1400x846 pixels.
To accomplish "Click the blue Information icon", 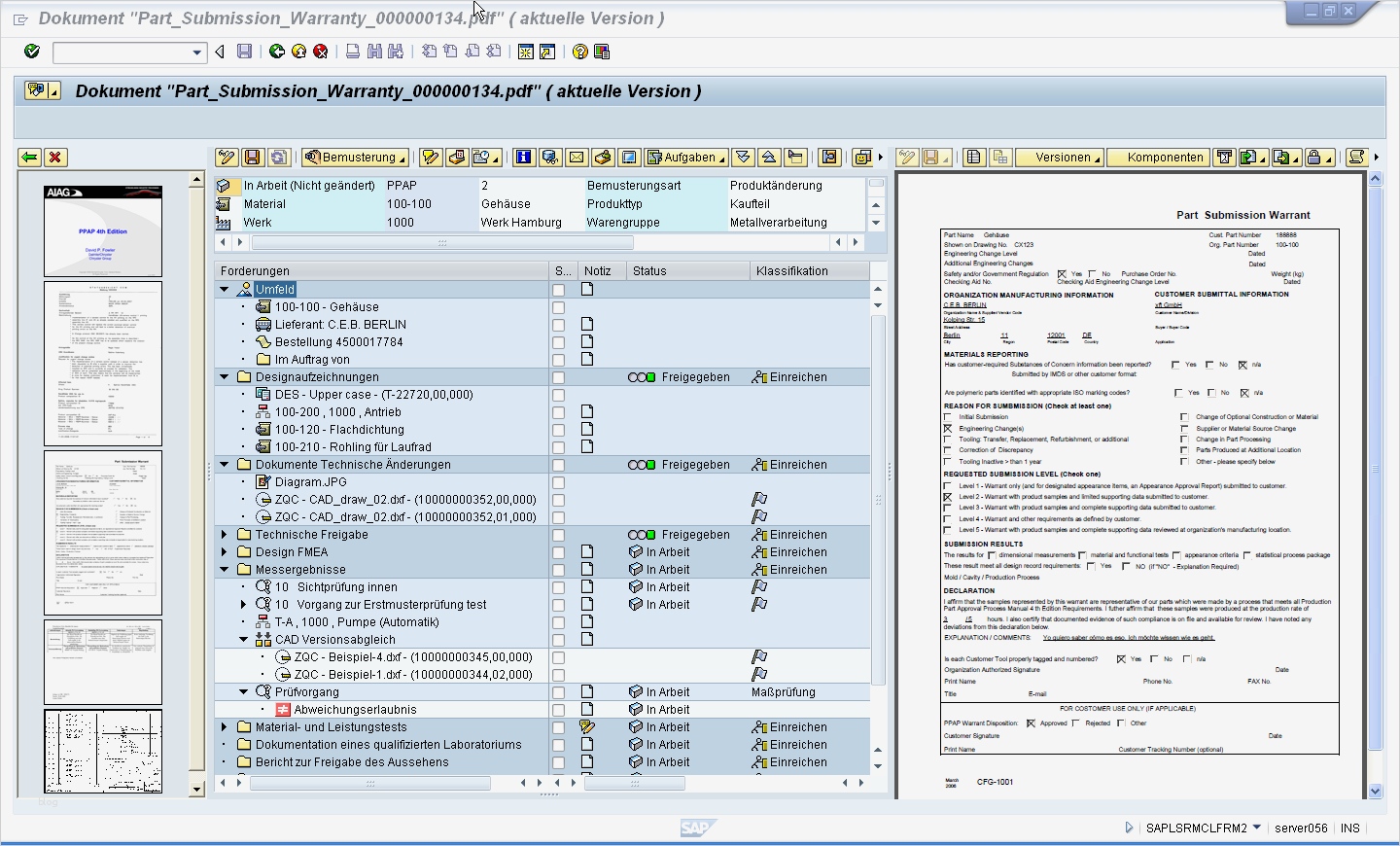I will pos(524,158).
